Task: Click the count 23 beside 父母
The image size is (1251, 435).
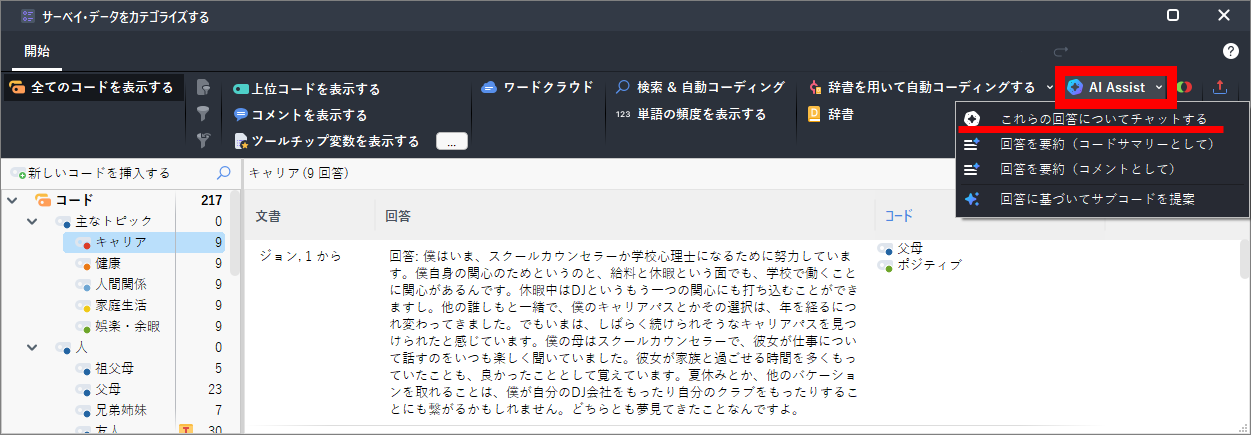Action: tap(214, 389)
